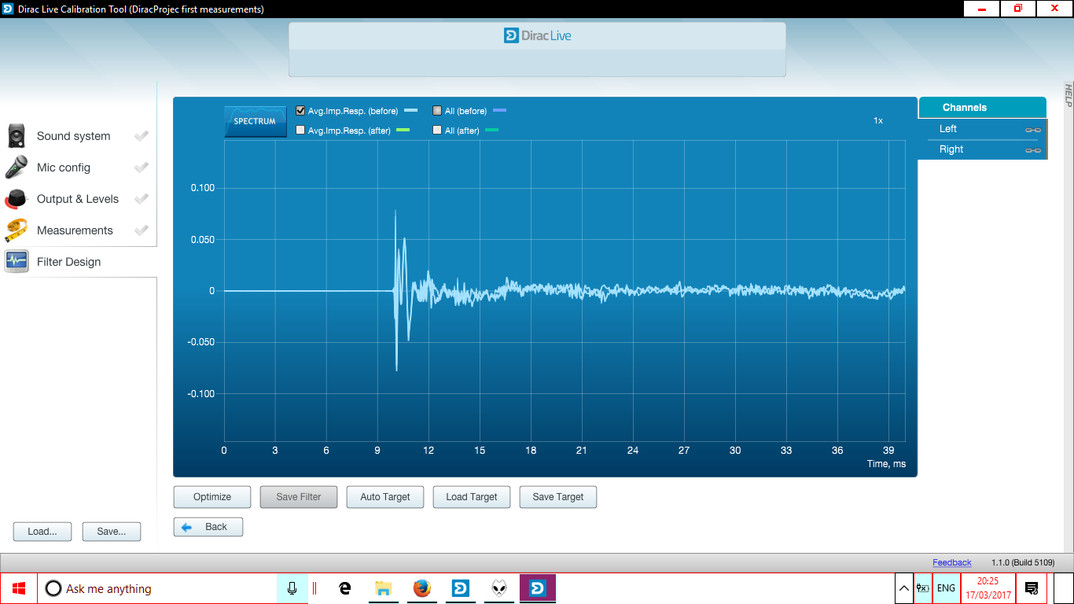This screenshot has width=1074, height=604.
Task: Open the Feedback link
Action: [951, 563]
